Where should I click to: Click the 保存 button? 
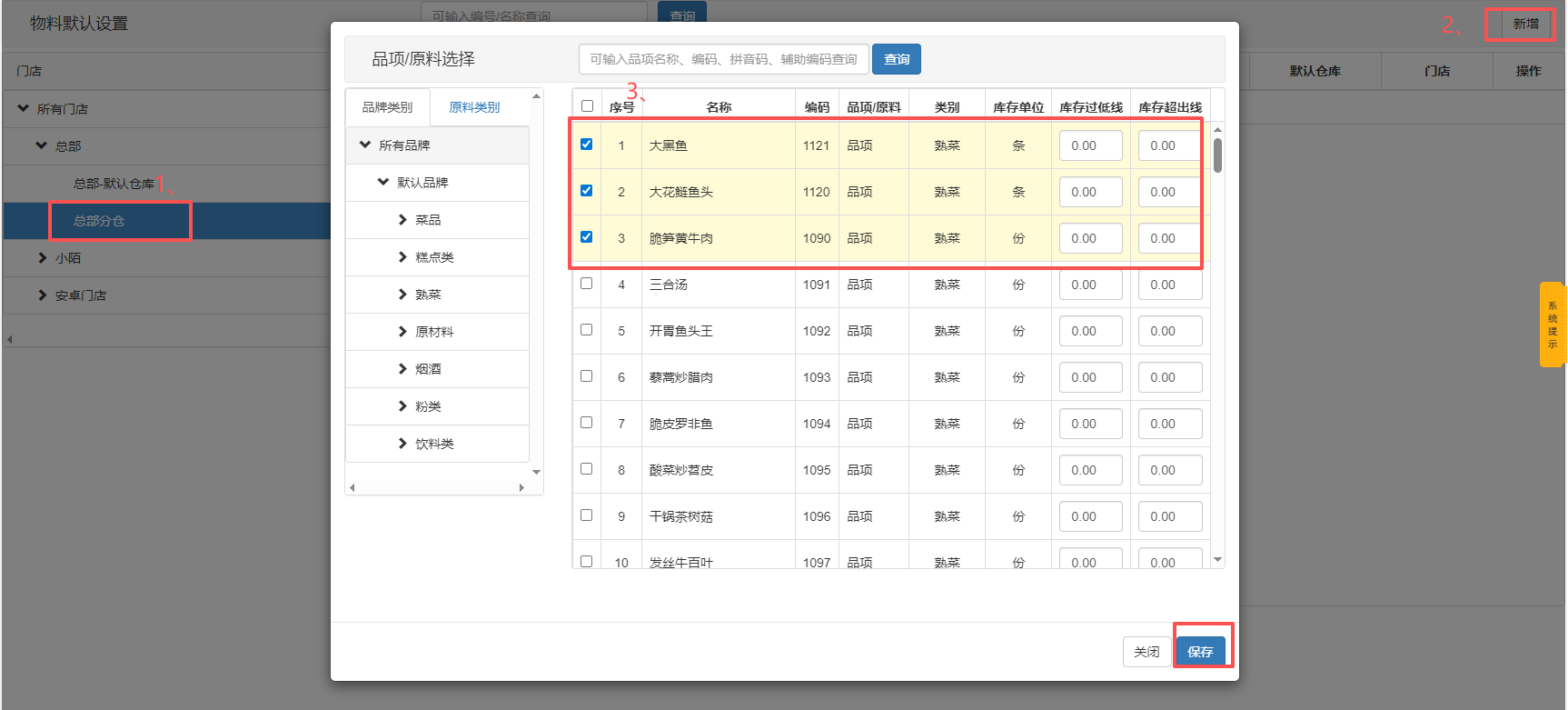(1200, 652)
